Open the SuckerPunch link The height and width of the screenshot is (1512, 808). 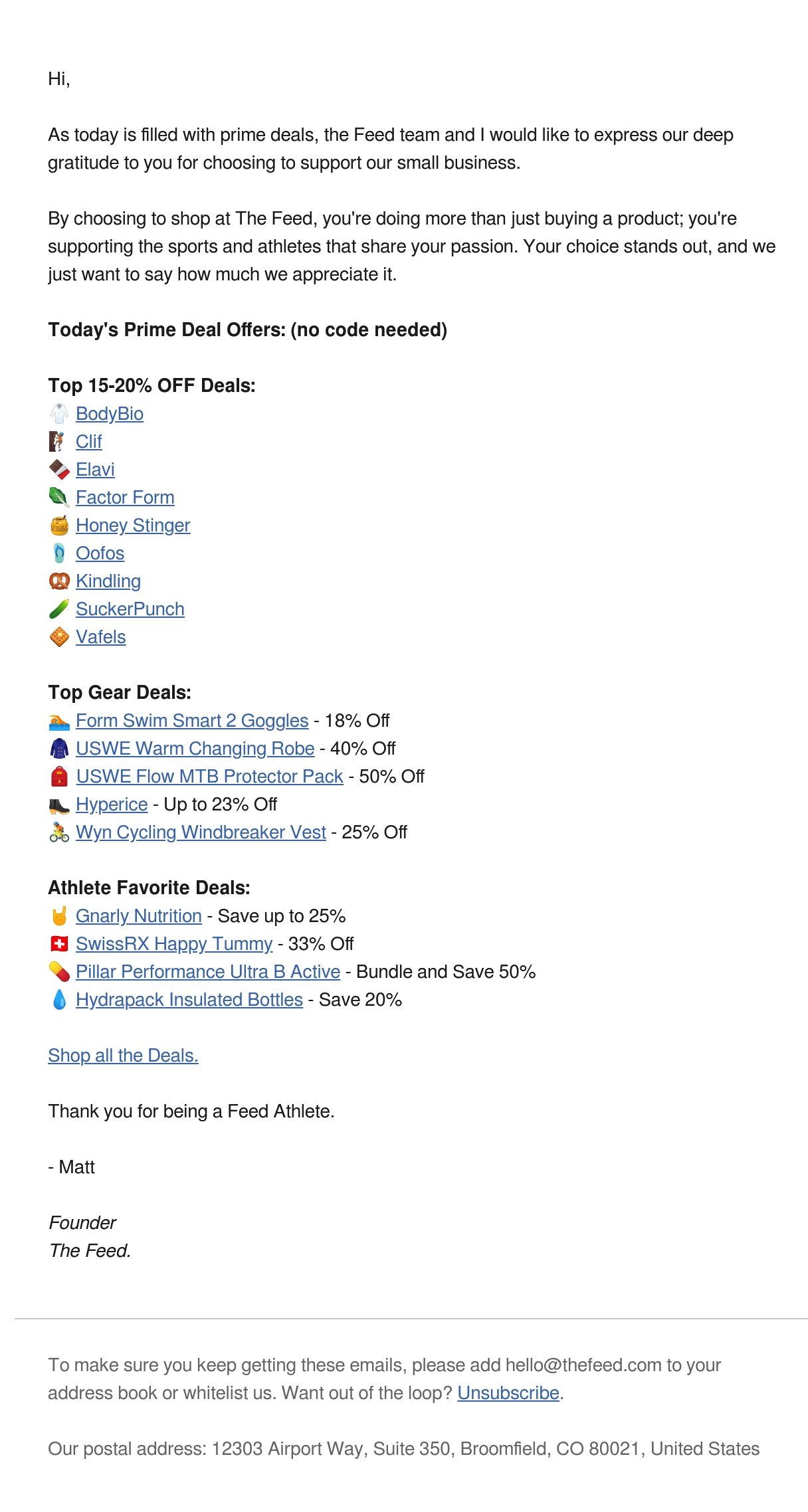click(130, 609)
